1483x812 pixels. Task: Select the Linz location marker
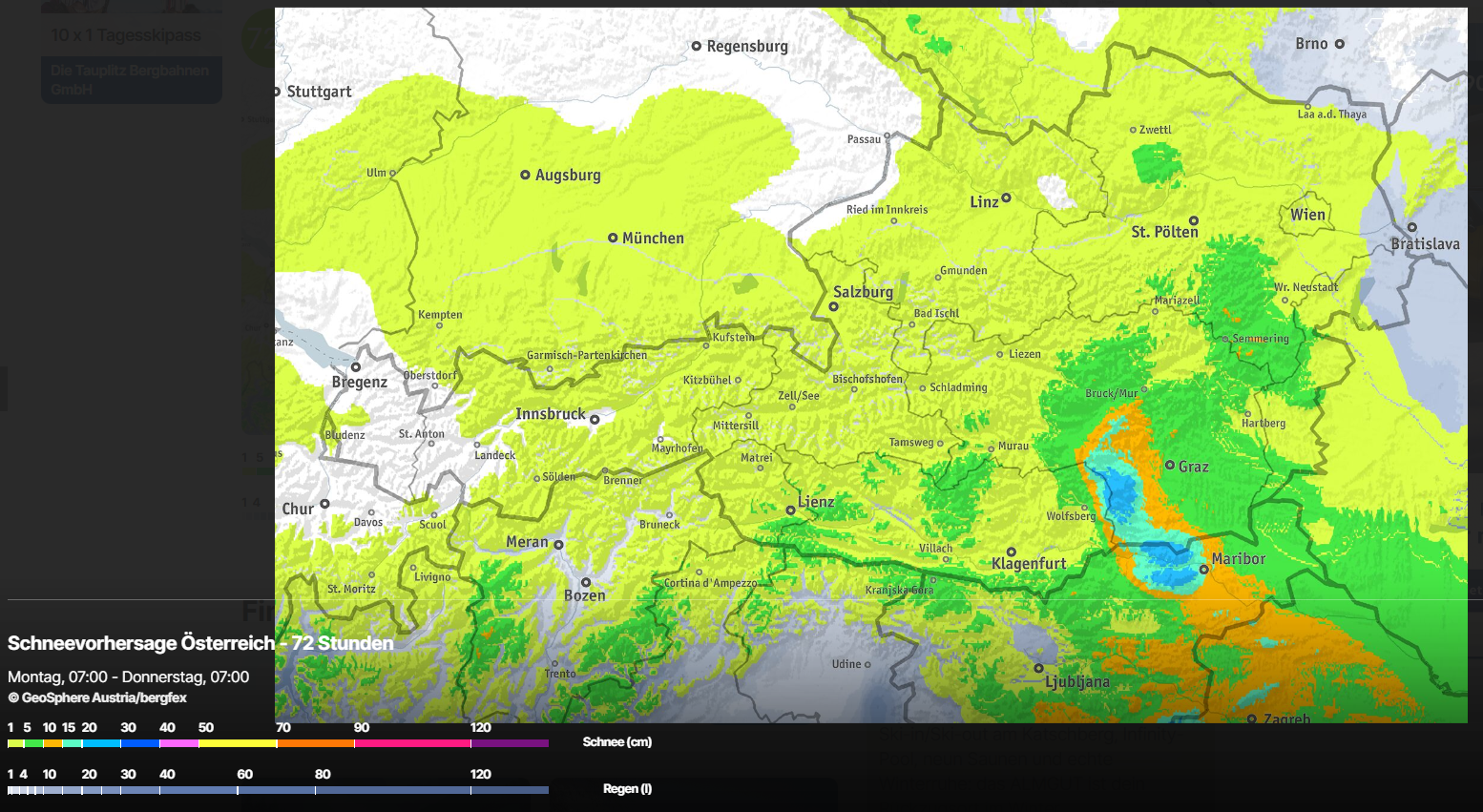click(1006, 198)
